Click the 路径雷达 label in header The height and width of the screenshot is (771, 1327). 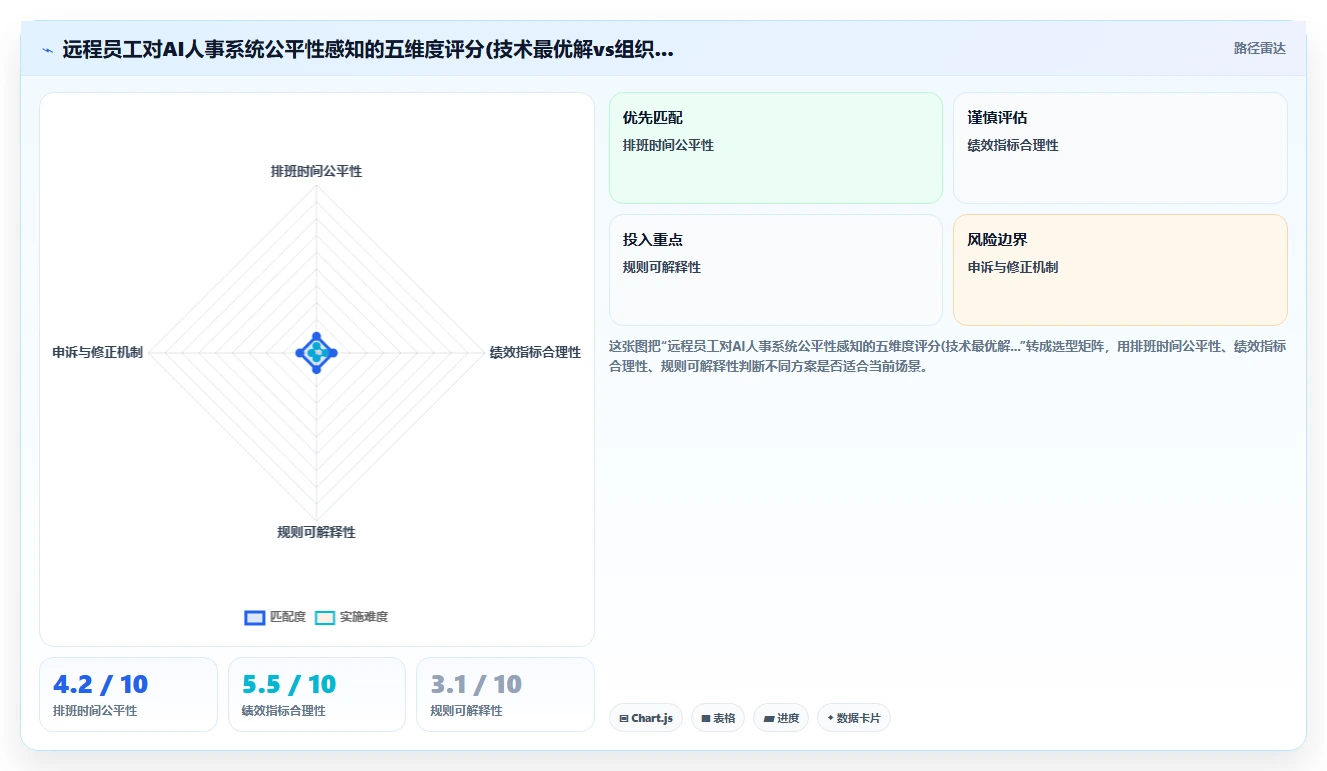1260,48
